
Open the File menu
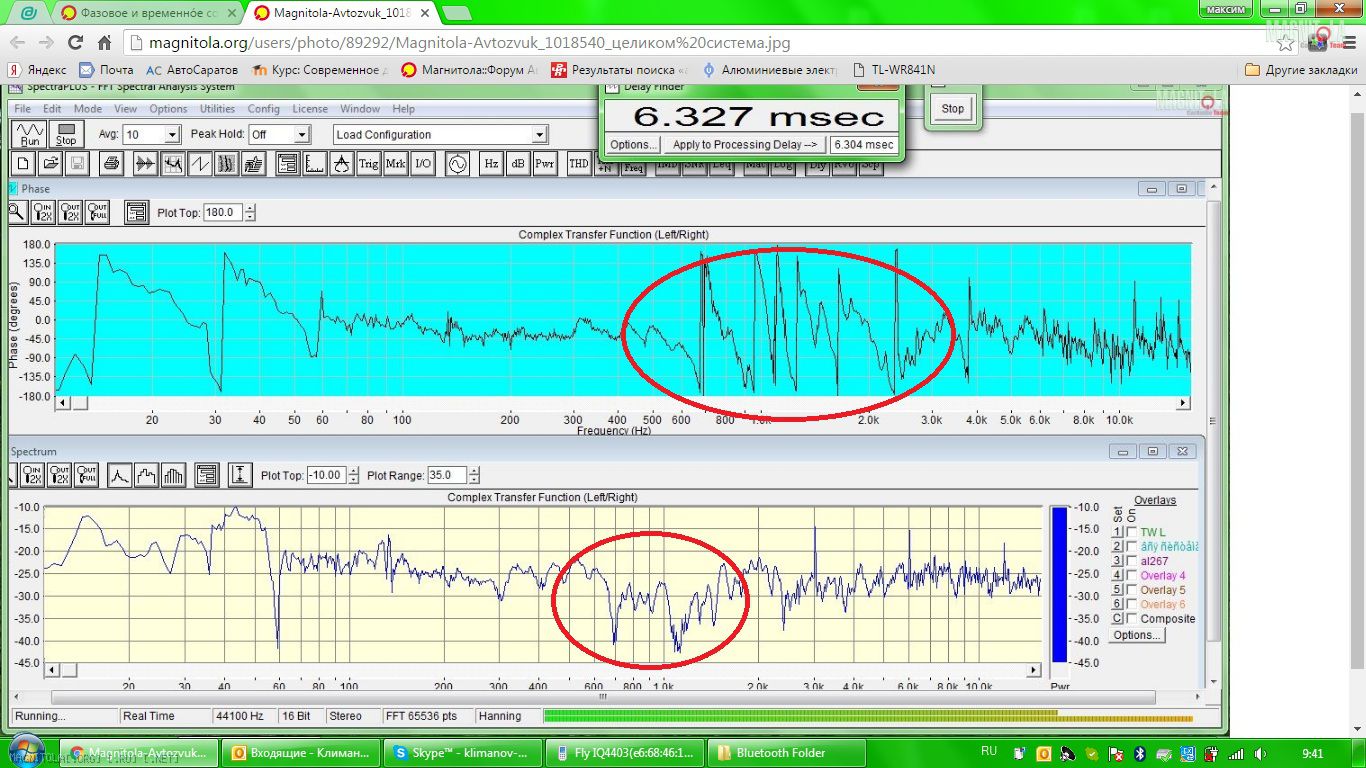point(22,109)
